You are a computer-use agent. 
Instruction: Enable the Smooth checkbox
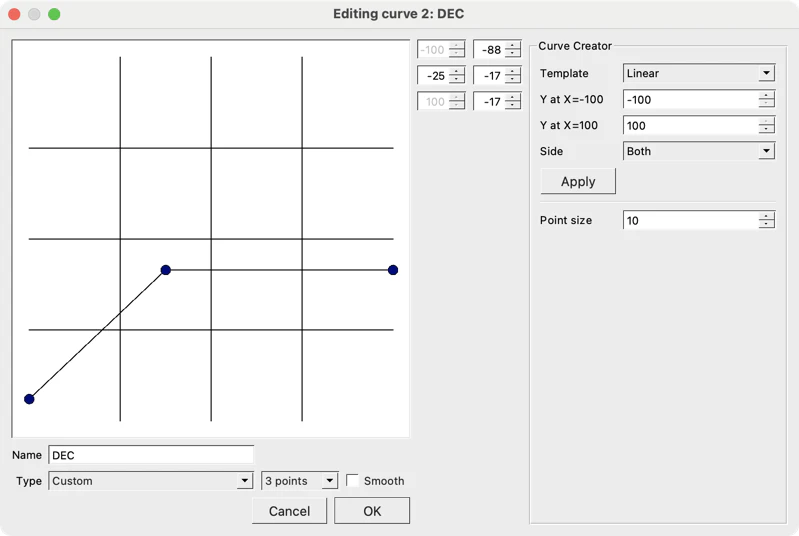353,481
